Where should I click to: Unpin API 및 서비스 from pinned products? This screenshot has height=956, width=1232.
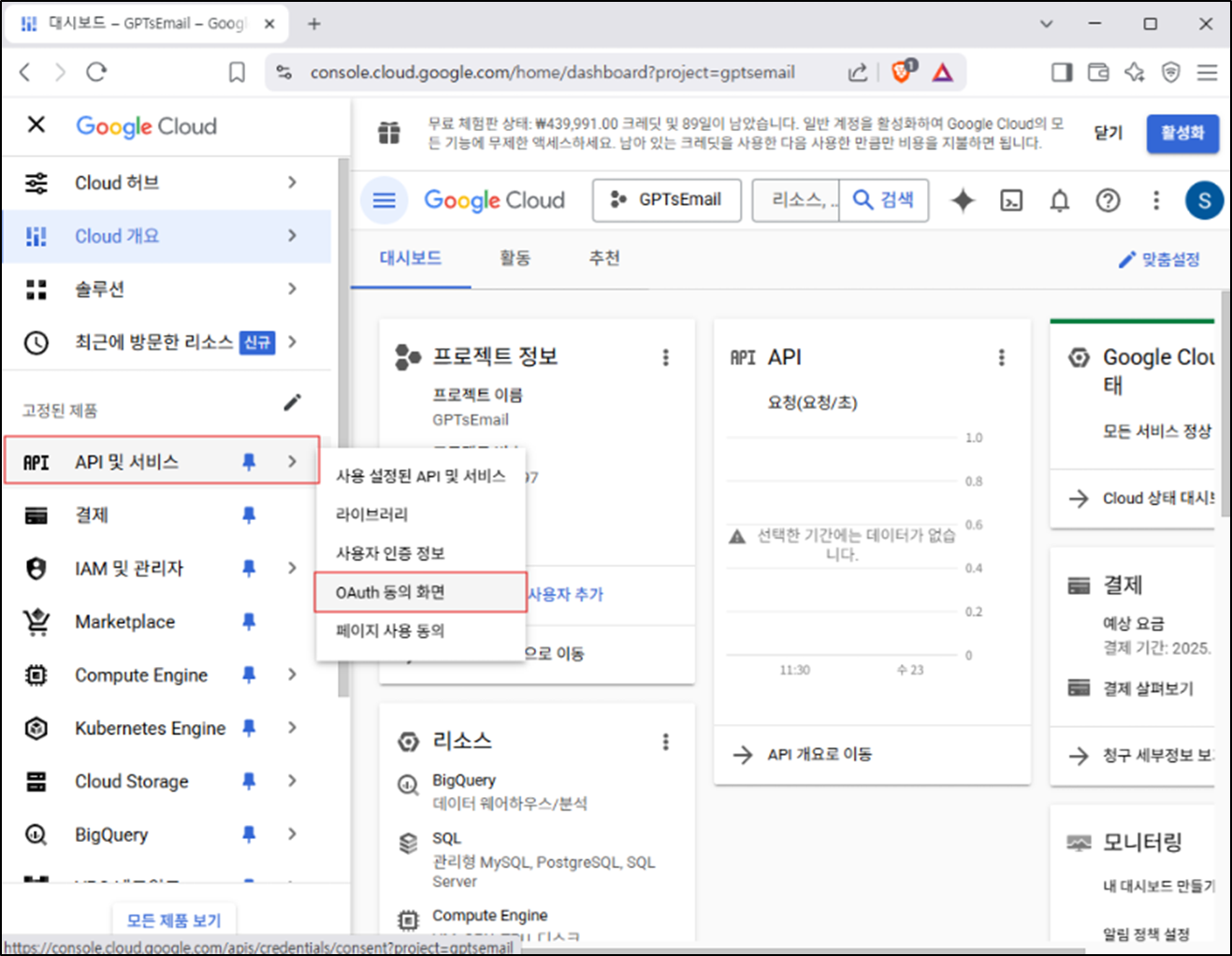click(x=249, y=461)
